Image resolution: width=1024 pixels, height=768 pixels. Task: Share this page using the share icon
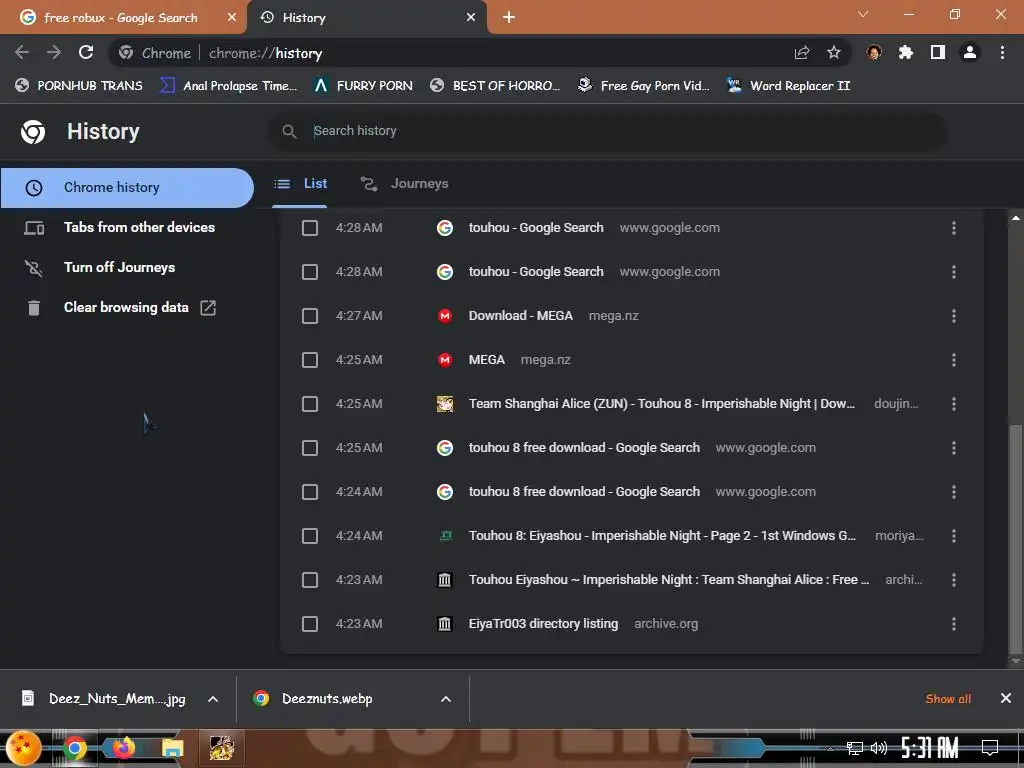(802, 52)
